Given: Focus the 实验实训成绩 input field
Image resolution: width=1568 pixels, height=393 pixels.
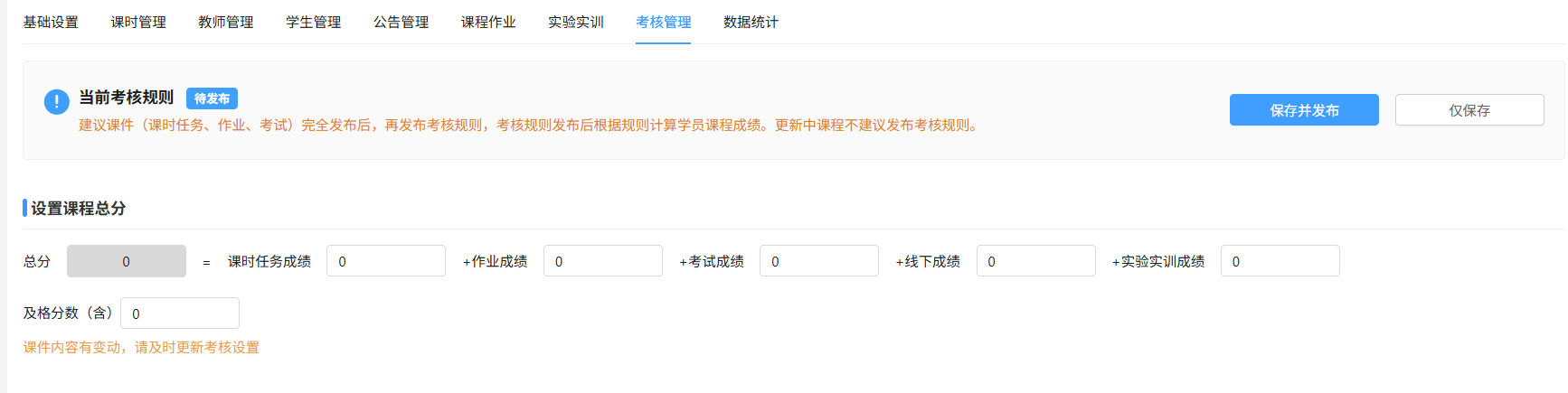Looking at the screenshot, I should [x=1280, y=261].
